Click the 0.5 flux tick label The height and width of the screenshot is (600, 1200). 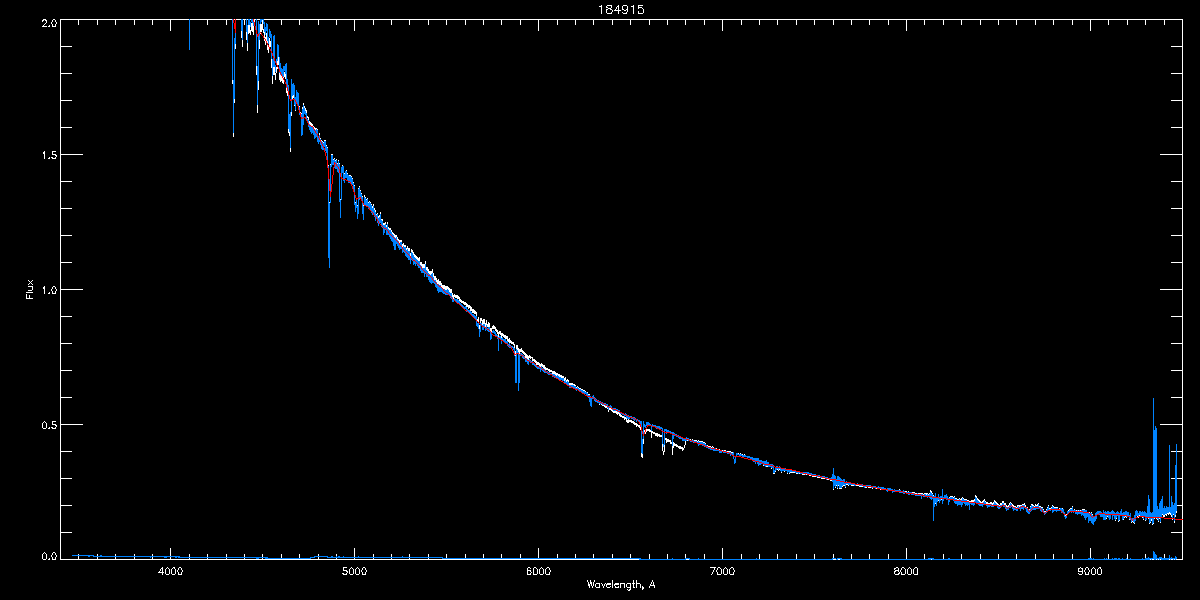point(47,424)
